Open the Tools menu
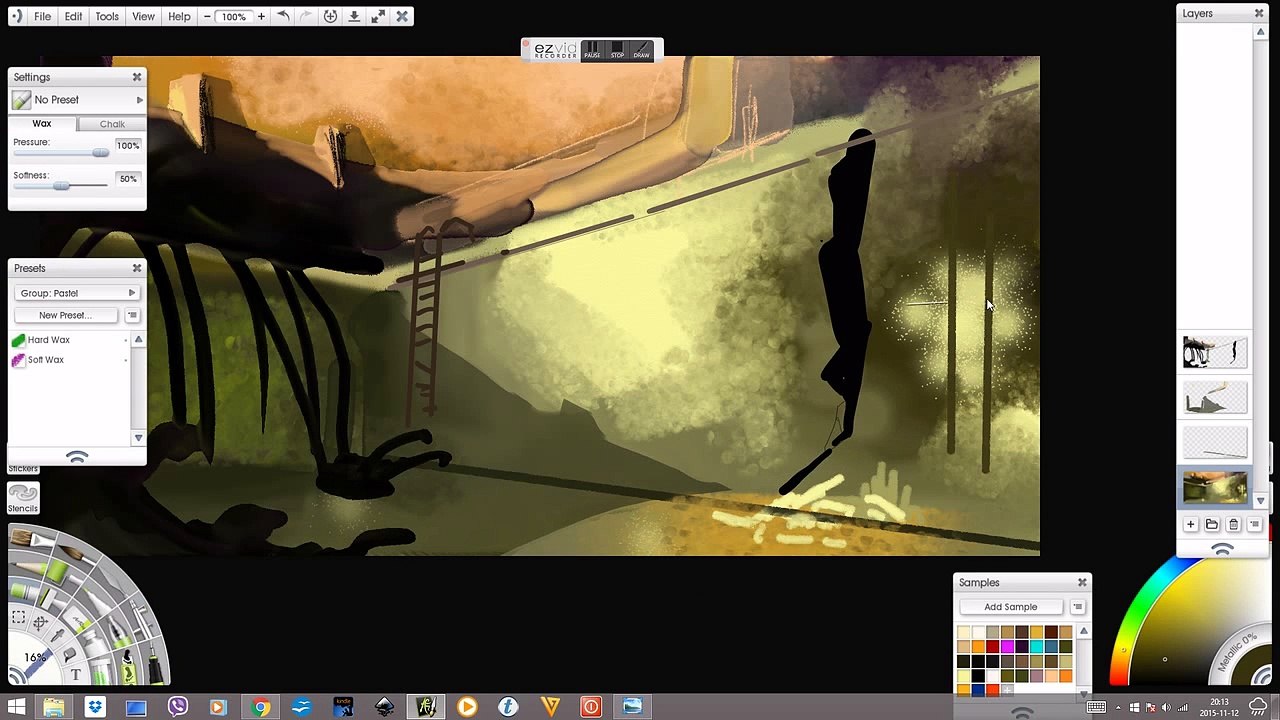This screenshot has width=1280, height=720. tap(107, 16)
